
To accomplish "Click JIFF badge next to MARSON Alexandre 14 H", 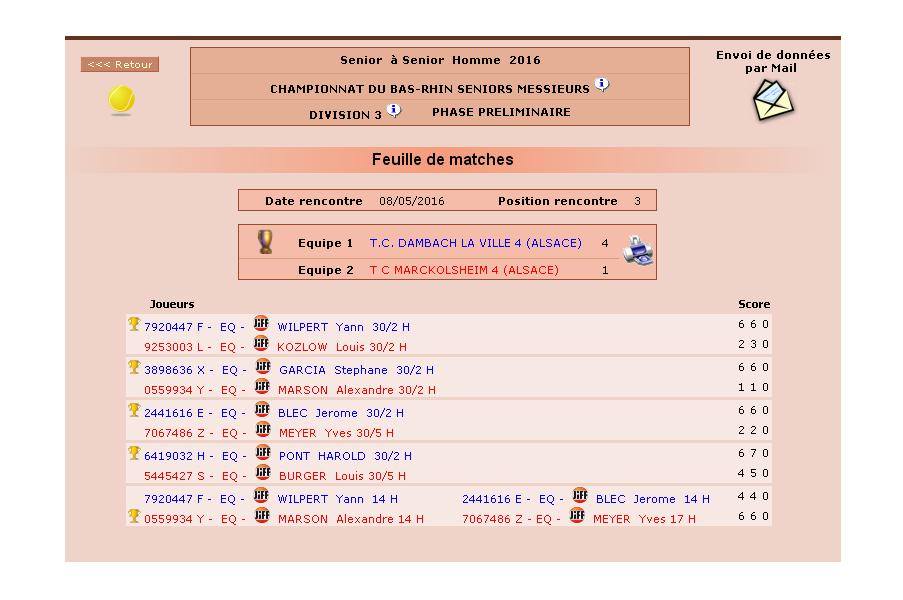I will point(262,515).
